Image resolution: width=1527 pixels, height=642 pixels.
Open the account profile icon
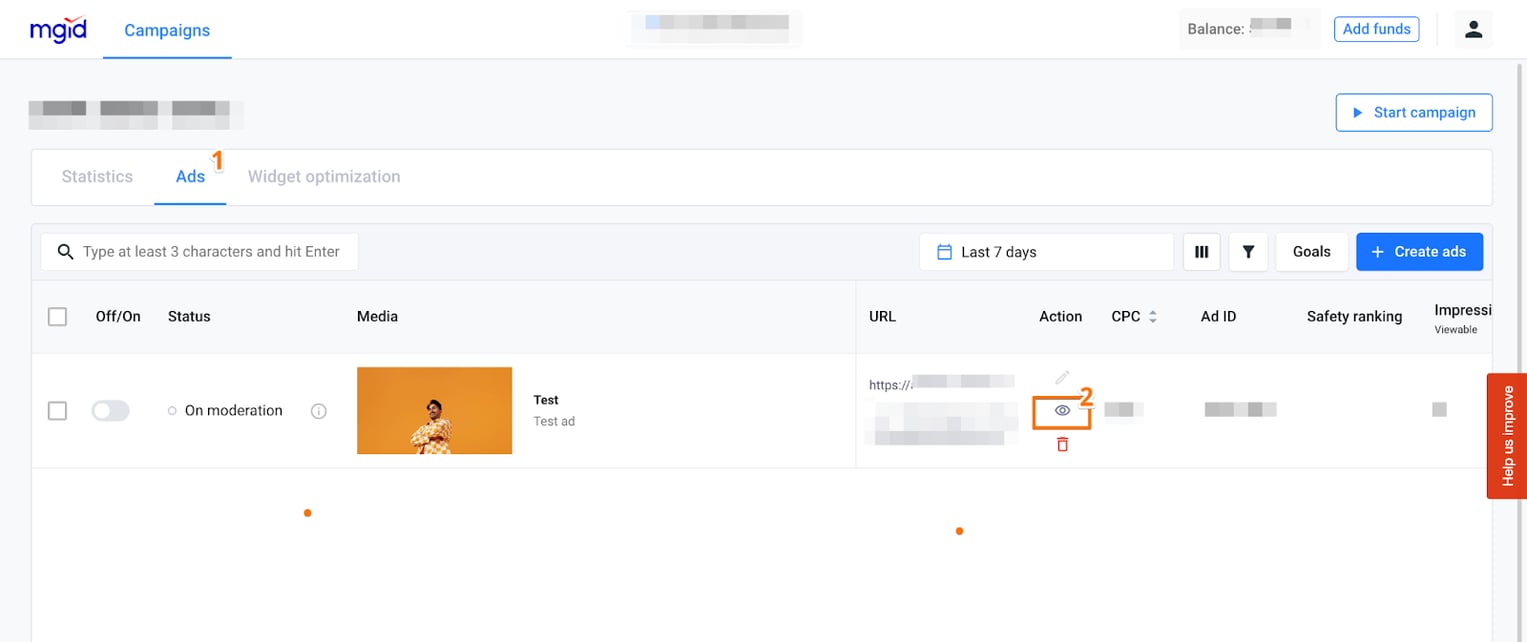pos(1473,29)
